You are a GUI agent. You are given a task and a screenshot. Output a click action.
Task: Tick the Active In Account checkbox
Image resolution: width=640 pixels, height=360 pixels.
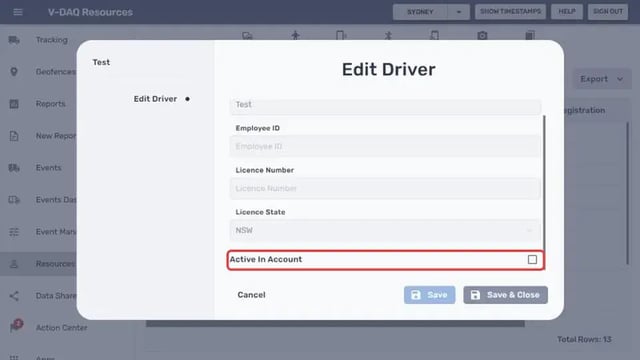pyautogui.click(x=532, y=260)
